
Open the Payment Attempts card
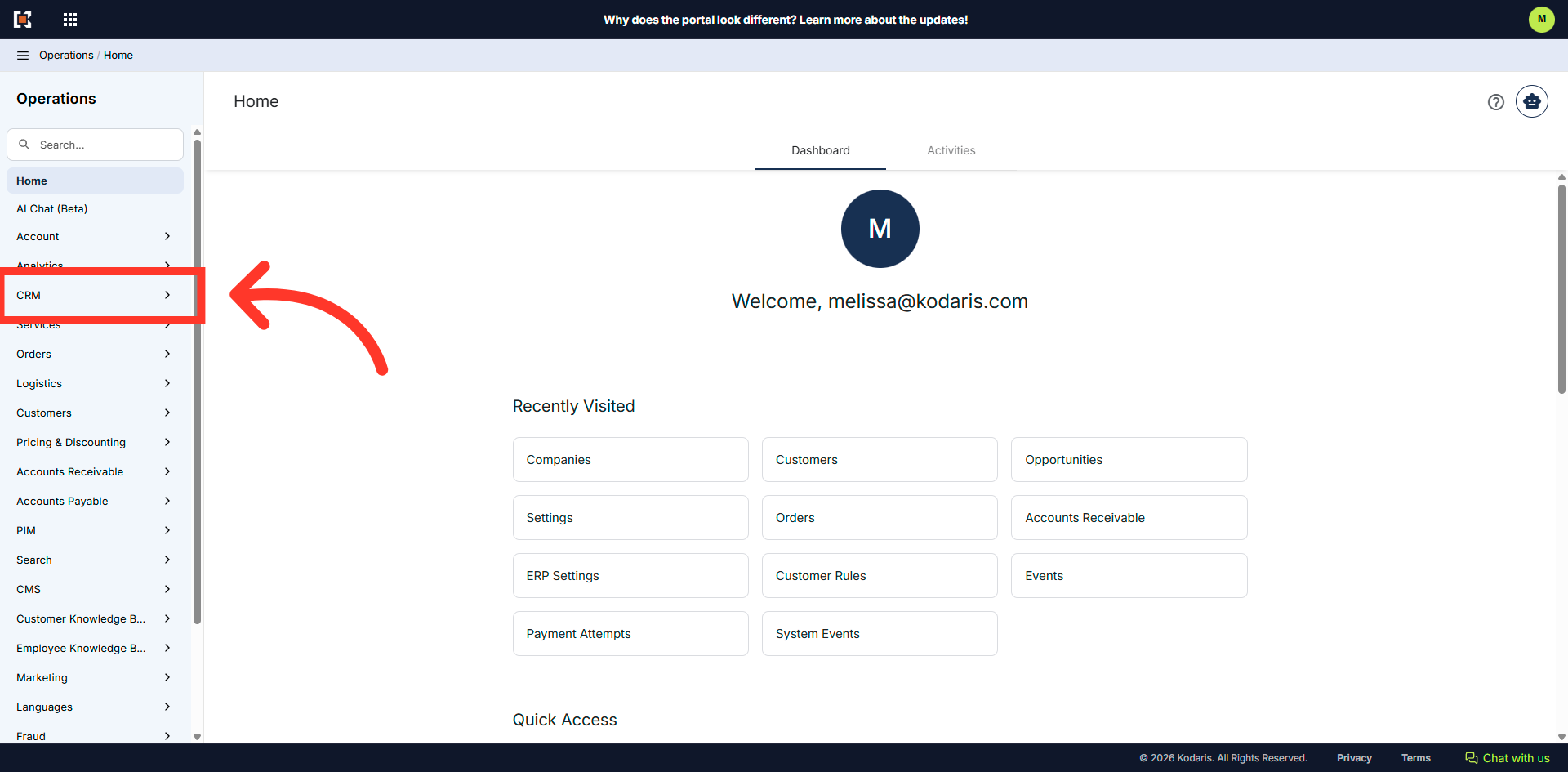click(x=630, y=634)
